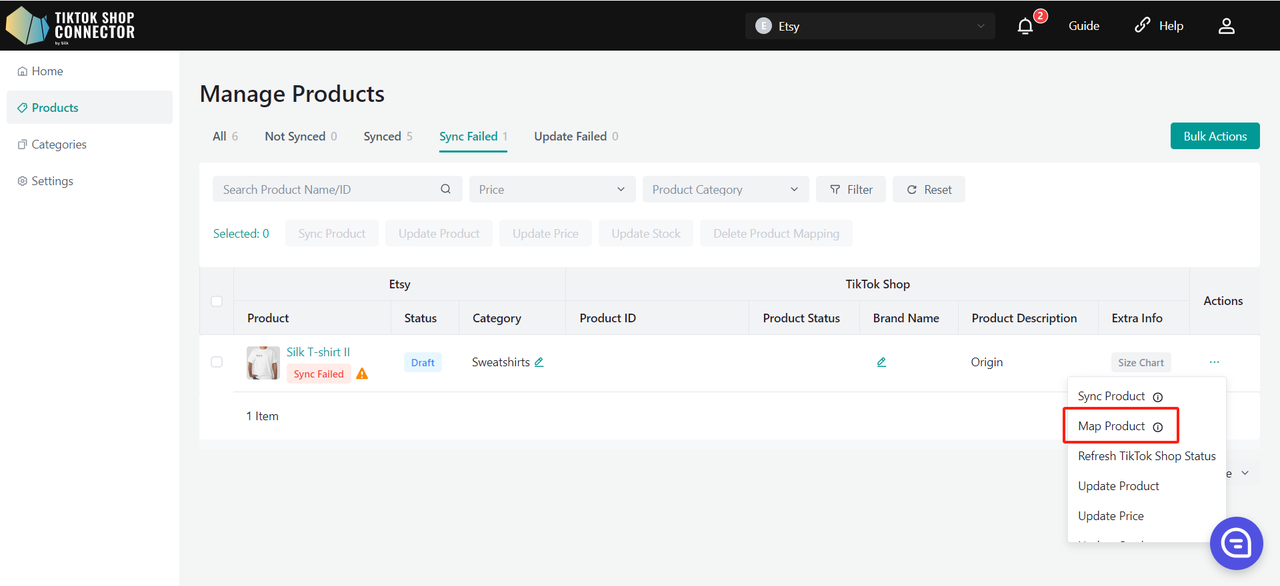The width and height of the screenshot is (1280, 586).
Task: Open the chat support widget
Action: [1236, 544]
